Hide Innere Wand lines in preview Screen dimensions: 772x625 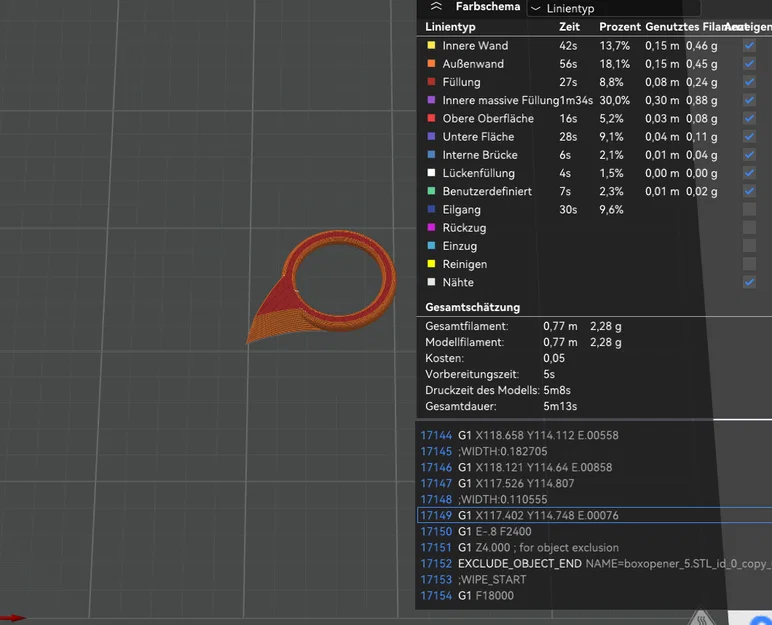749,45
